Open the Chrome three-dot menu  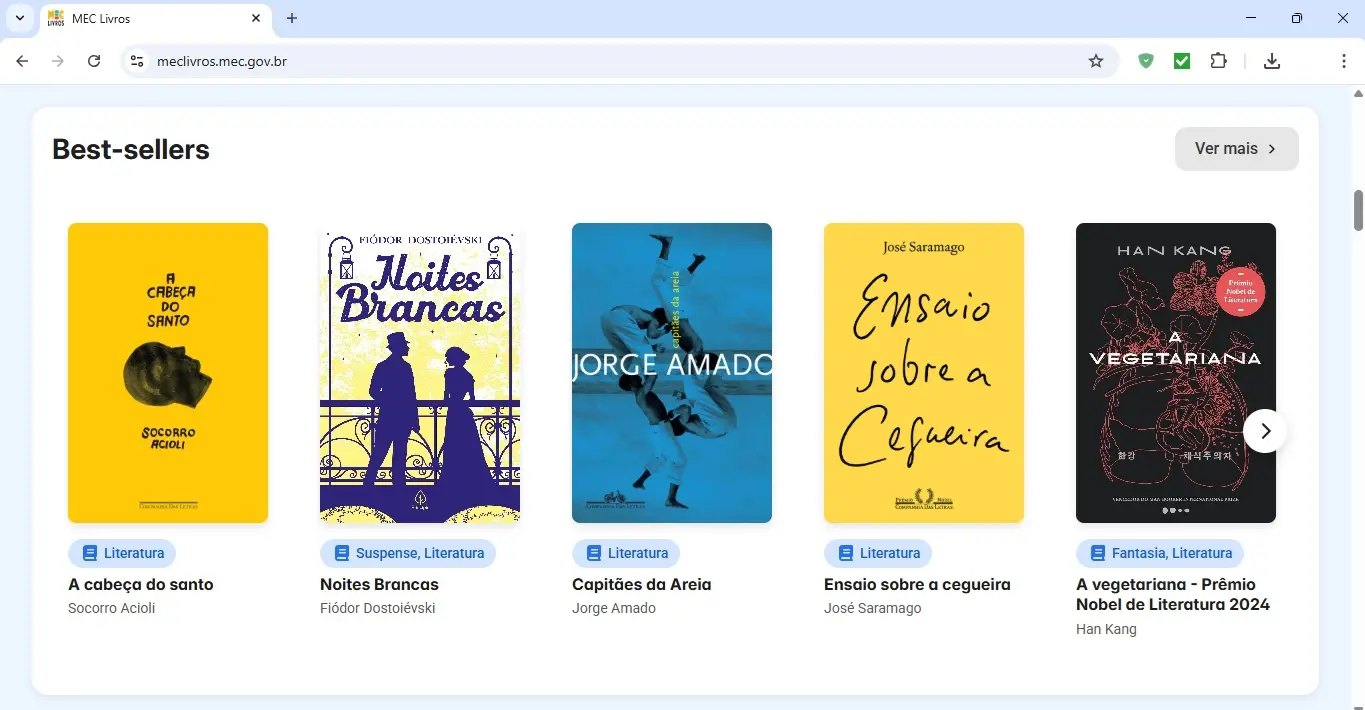pyautogui.click(x=1344, y=61)
